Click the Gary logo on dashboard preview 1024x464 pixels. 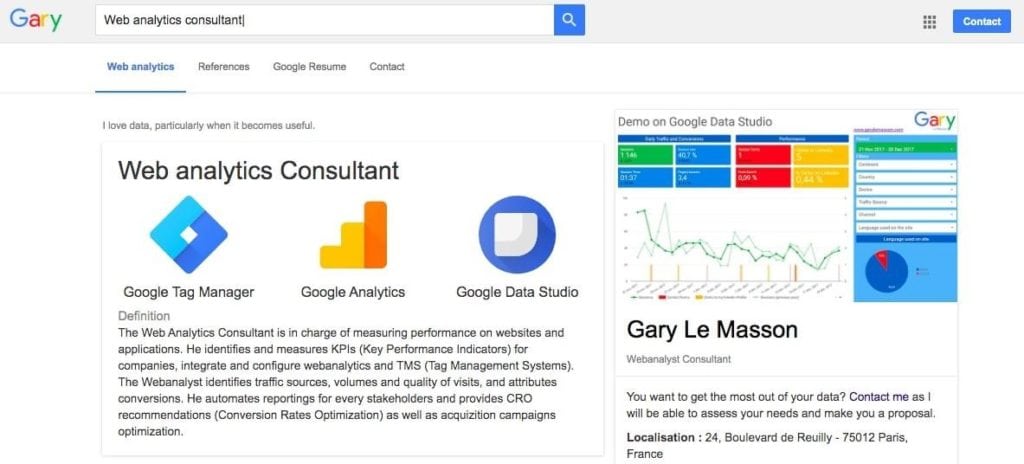coord(934,121)
